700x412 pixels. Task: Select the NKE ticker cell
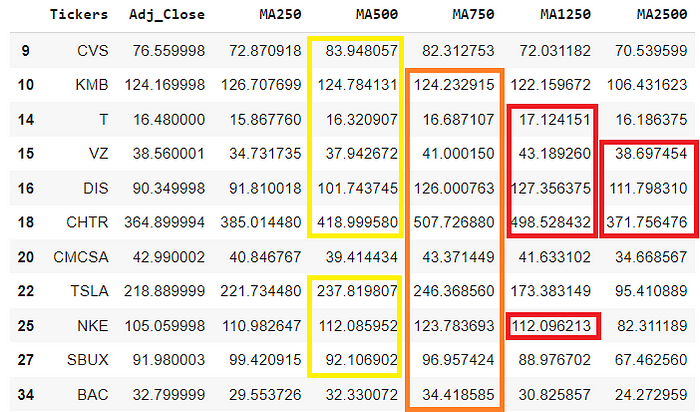click(93, 325)
